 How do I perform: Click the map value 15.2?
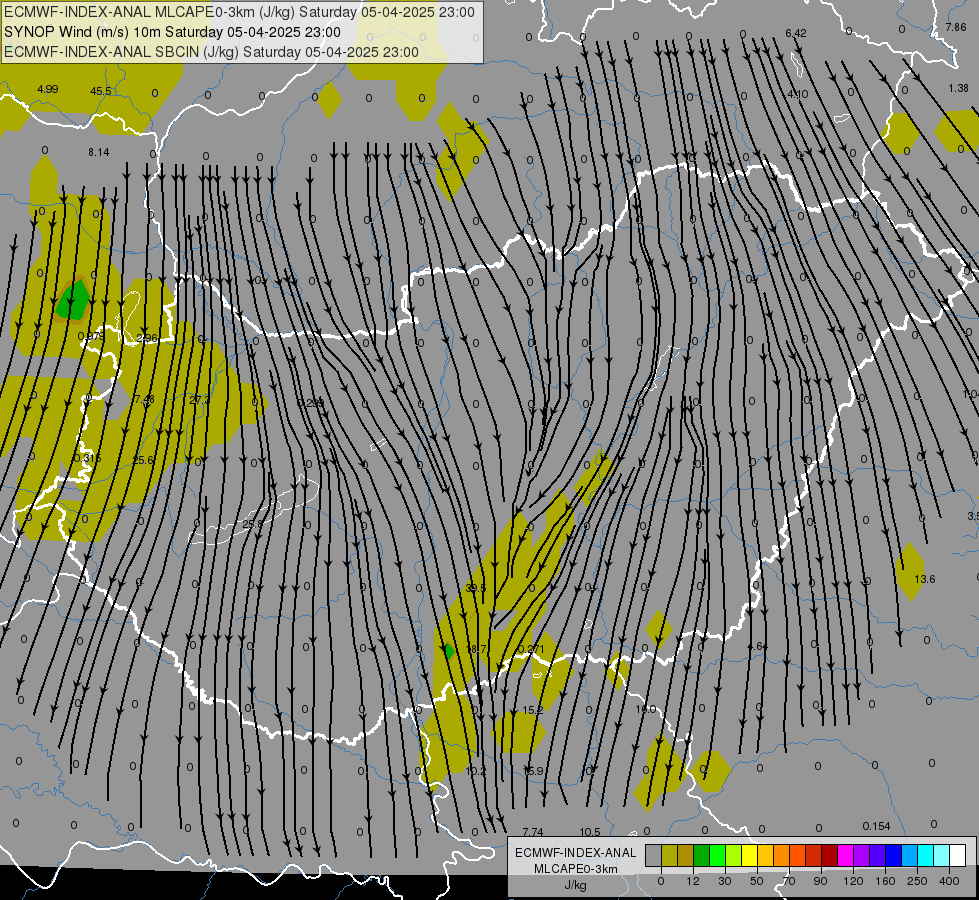tap(533, 710)
